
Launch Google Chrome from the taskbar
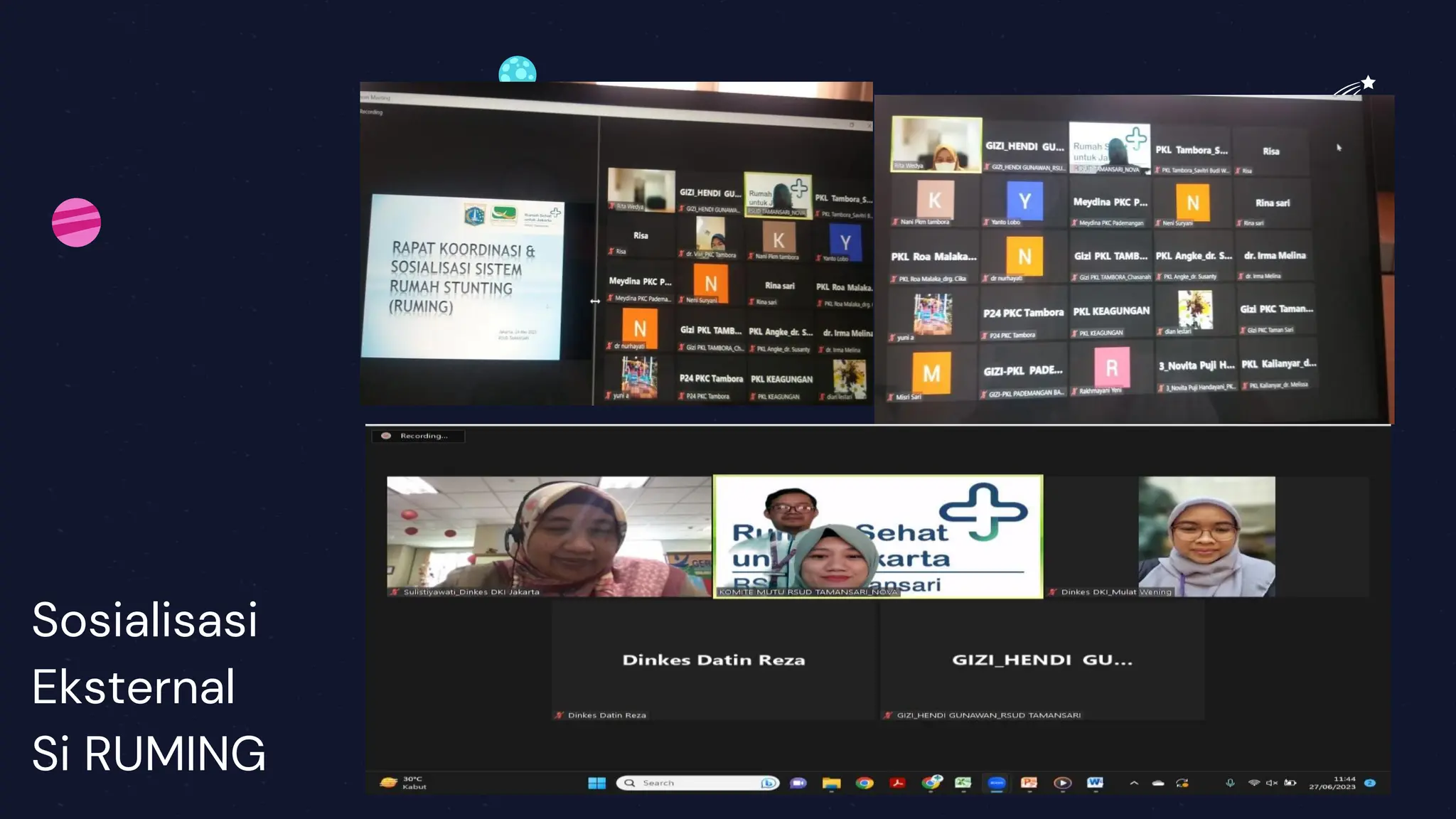tap(864, 783)
